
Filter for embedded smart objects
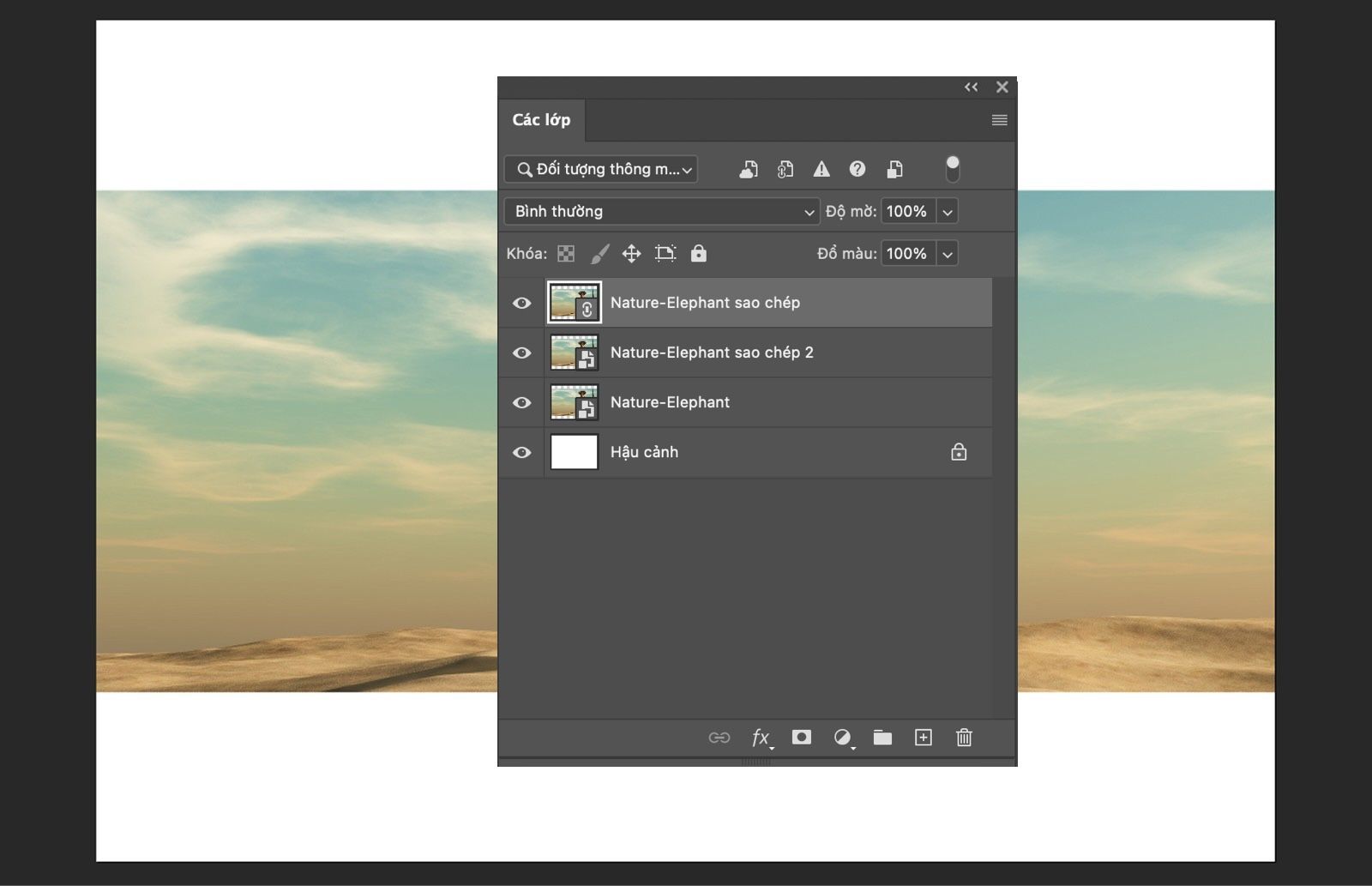click(894, 169)
